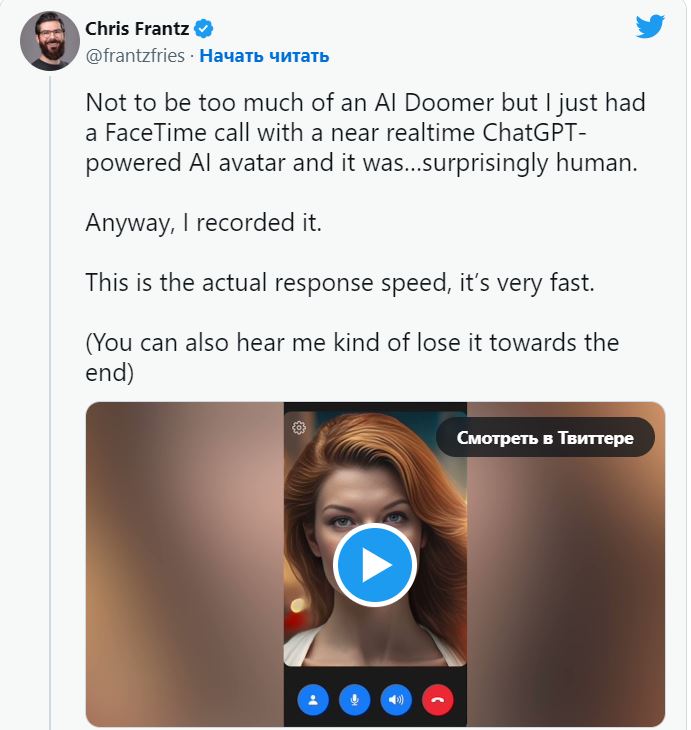The width and height of the screenshot is (691, 730).
Task: Open Chris Frantz's profile avatar
Action: click(50, 41)
